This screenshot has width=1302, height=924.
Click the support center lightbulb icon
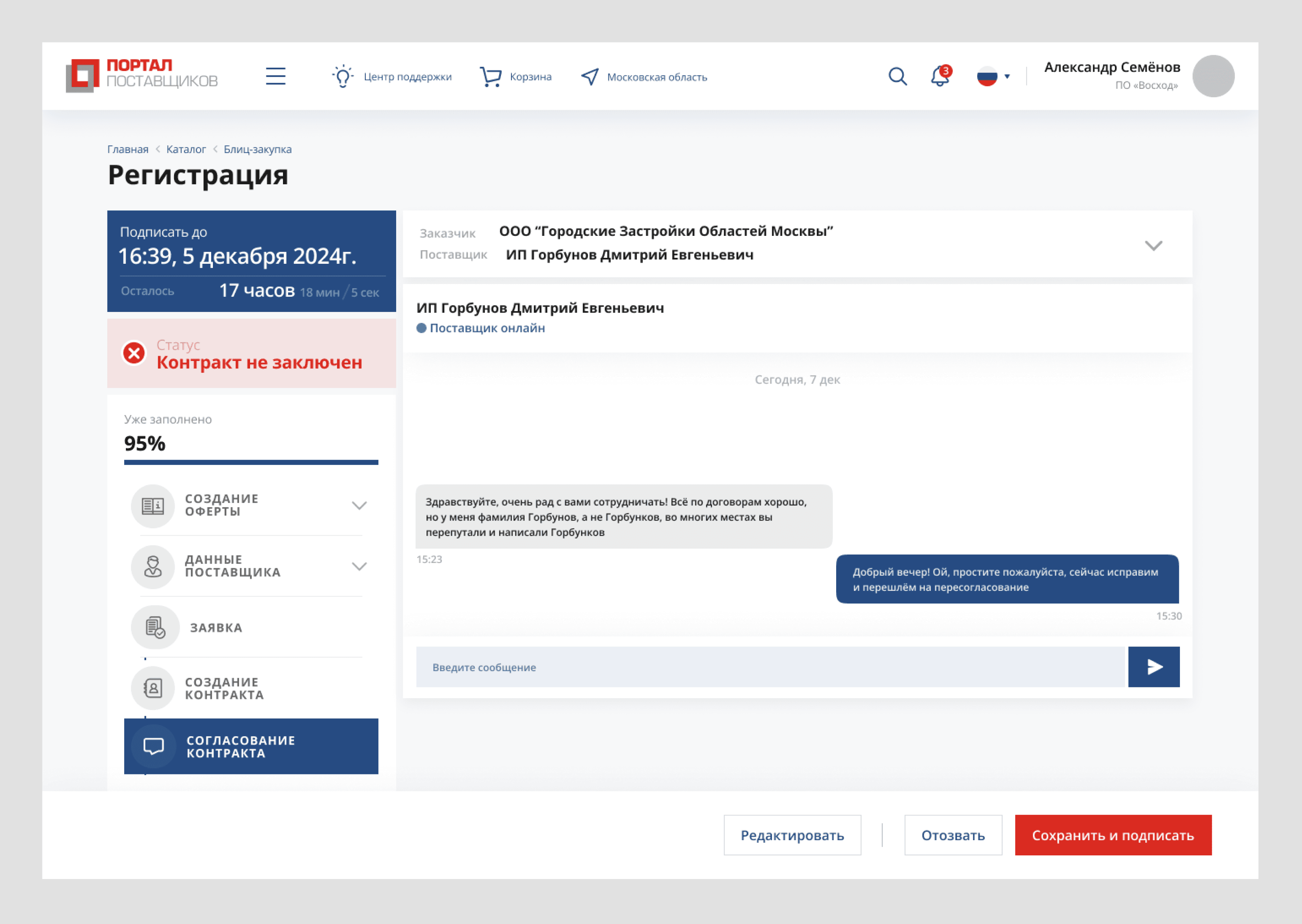pyautogui.click(x=343, y=76)
